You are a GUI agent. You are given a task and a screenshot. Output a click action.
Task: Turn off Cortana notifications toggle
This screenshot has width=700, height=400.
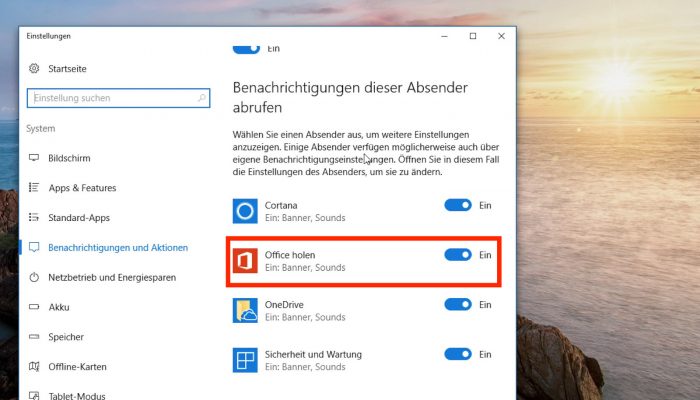coord(458,205)
